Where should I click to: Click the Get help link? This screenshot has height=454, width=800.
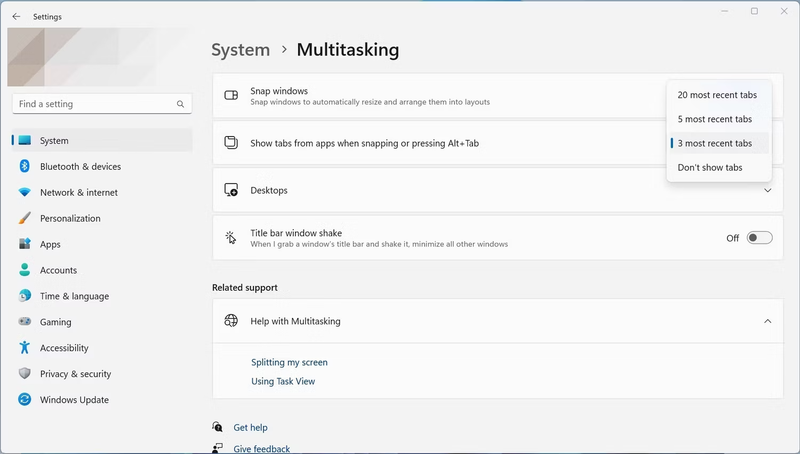(250, 427)
